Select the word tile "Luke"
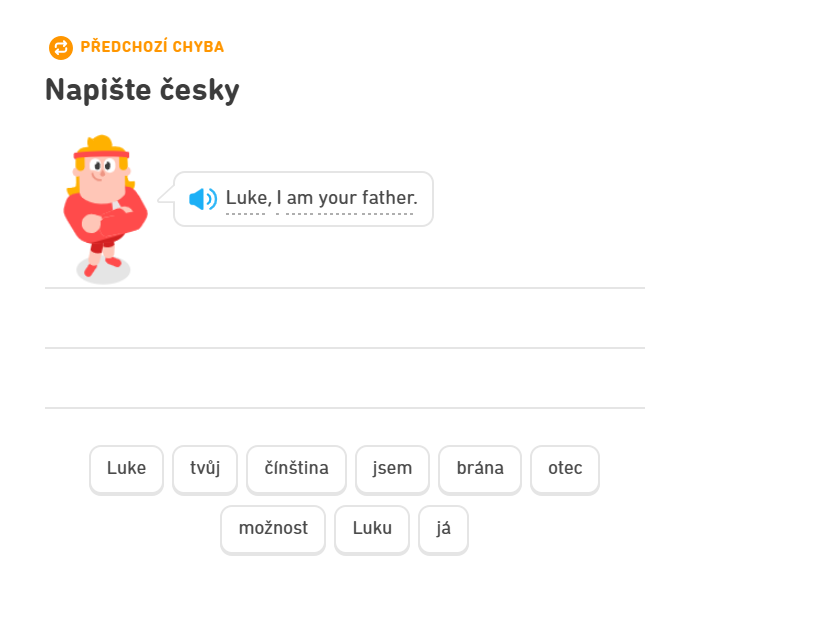Viewport: 816px width, 627px height. pyautogui.click(x=126, y=468)
